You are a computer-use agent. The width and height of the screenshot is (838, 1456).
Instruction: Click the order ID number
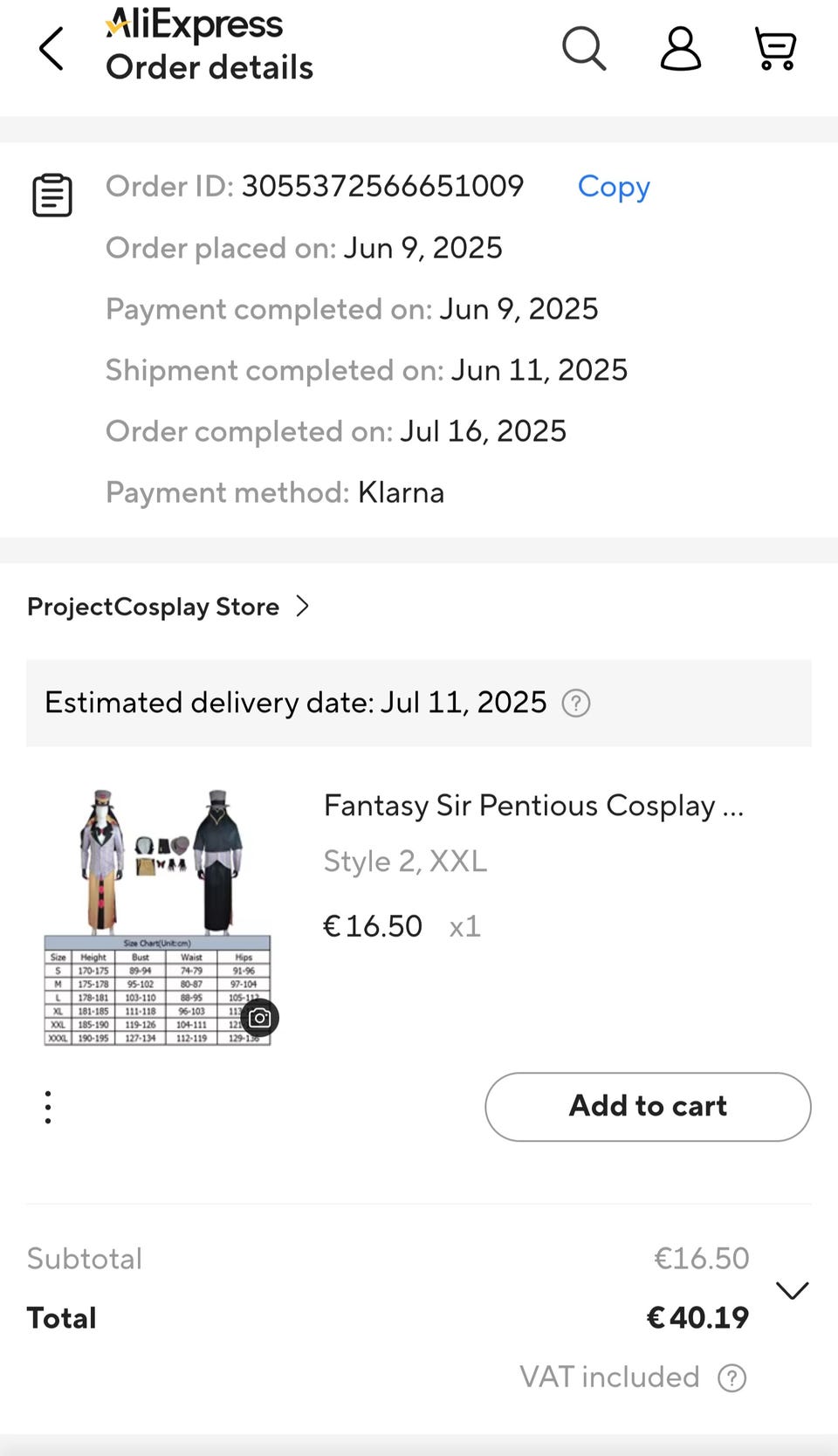coord(382,186)
